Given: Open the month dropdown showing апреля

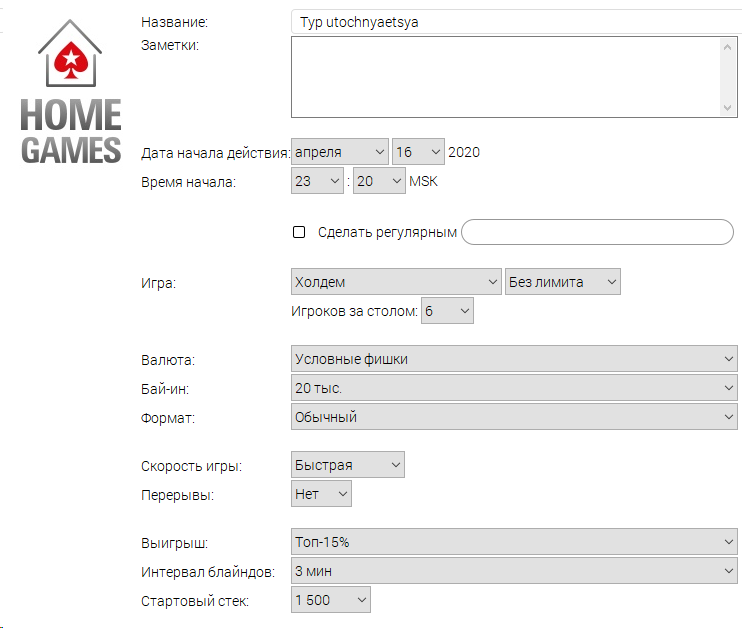Looking at the screenshot, I should pos(340,152).
